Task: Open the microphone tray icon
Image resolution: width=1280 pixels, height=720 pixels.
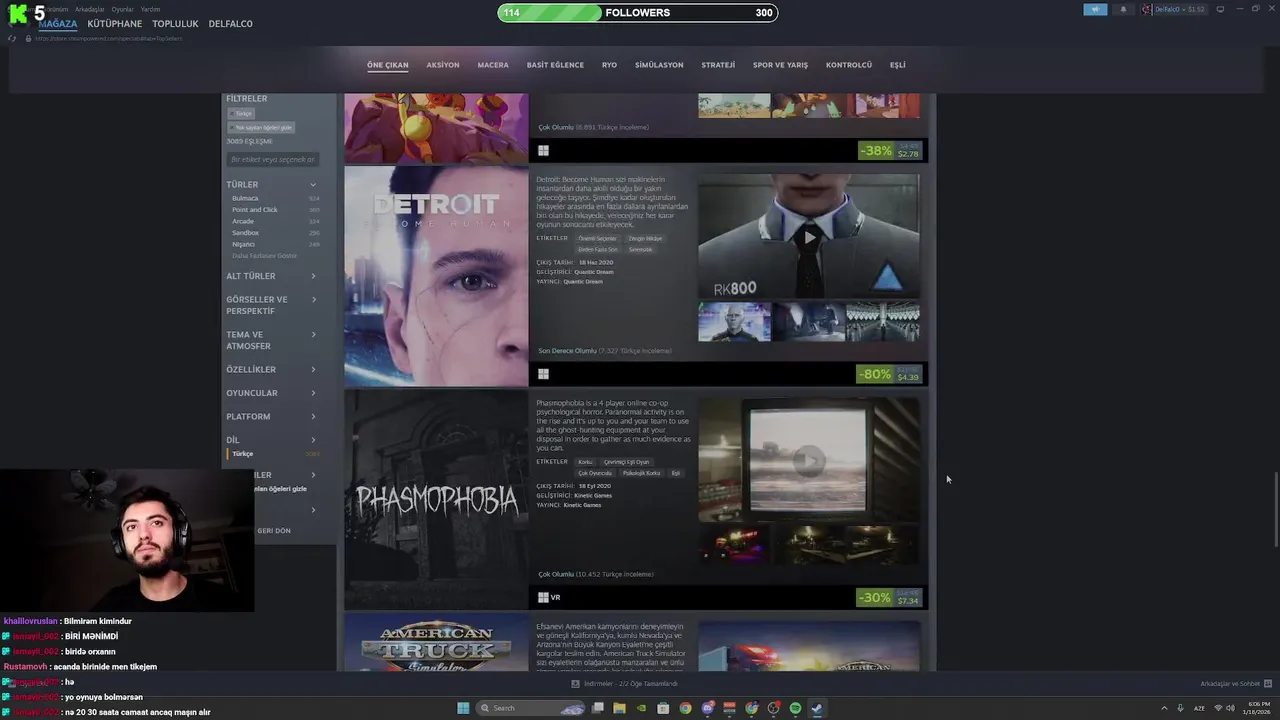Action: (1180, 708)
